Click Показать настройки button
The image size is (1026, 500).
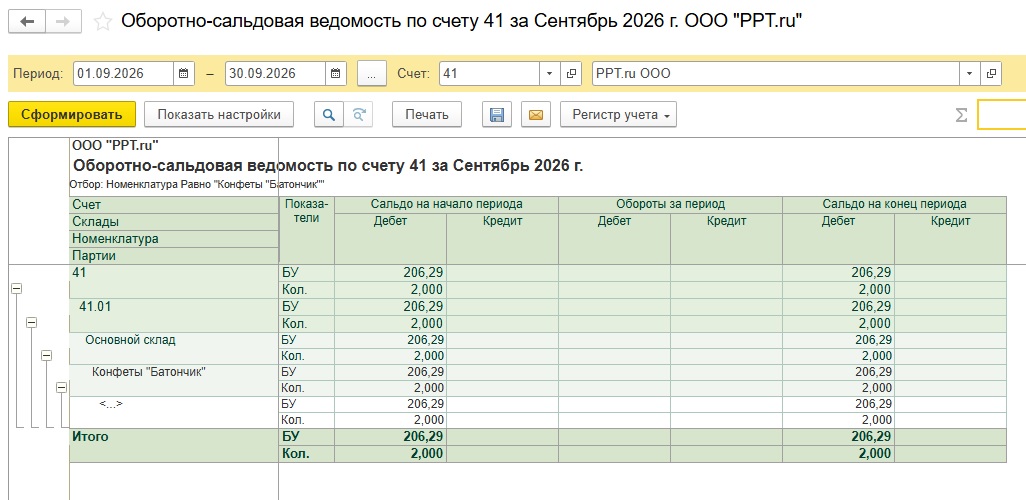[219, 115]
